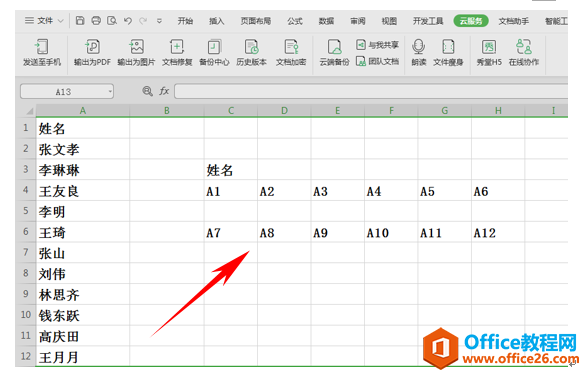Open Team Documents
586x376 pixels.
point(377,61)
